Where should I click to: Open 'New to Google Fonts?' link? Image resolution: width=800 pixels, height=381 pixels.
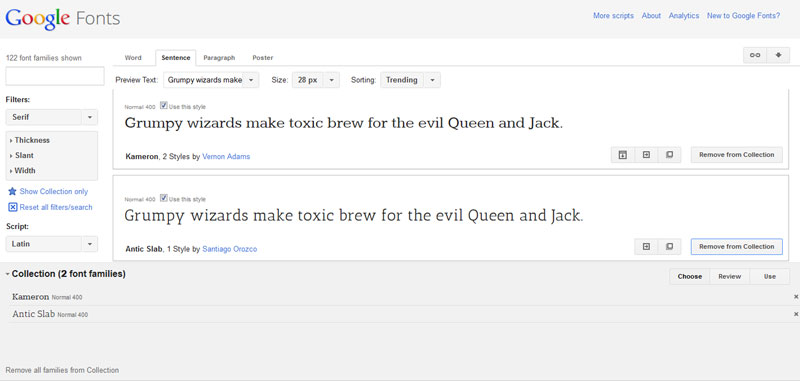click(743, 16)
